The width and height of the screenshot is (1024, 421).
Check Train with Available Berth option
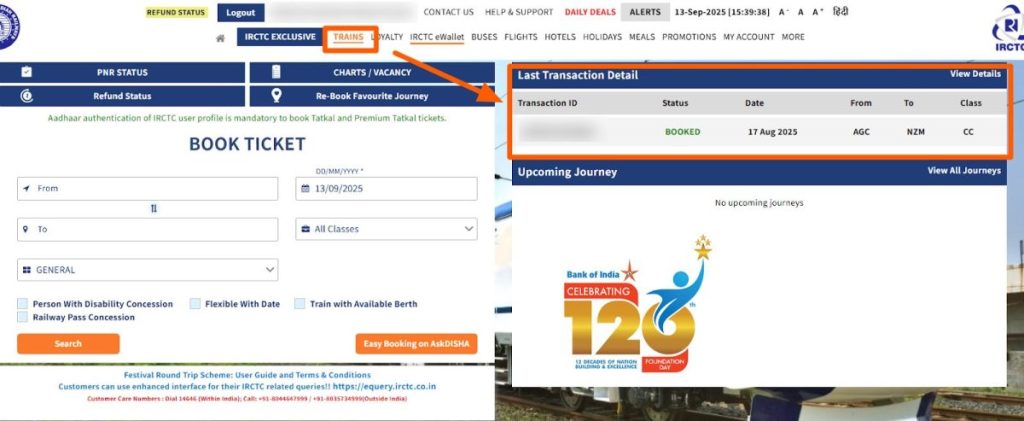pos(300,304)
